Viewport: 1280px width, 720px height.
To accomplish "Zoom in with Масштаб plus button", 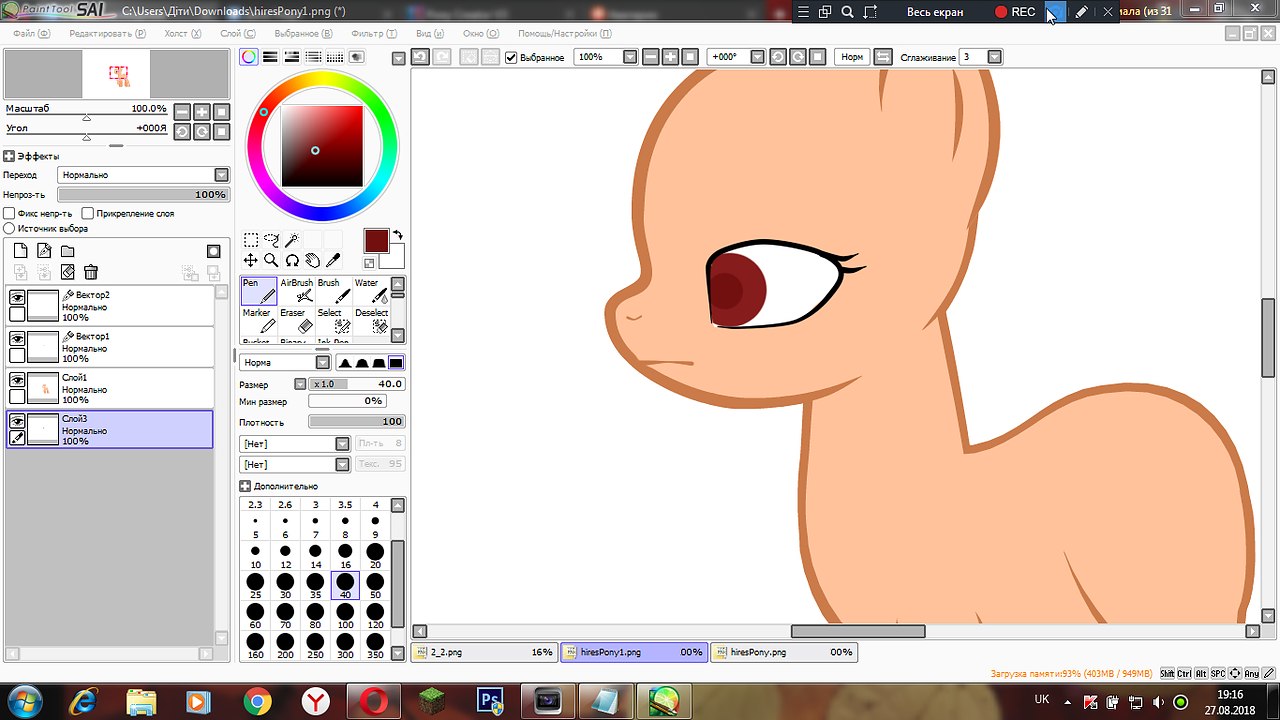I will [201, 112].
